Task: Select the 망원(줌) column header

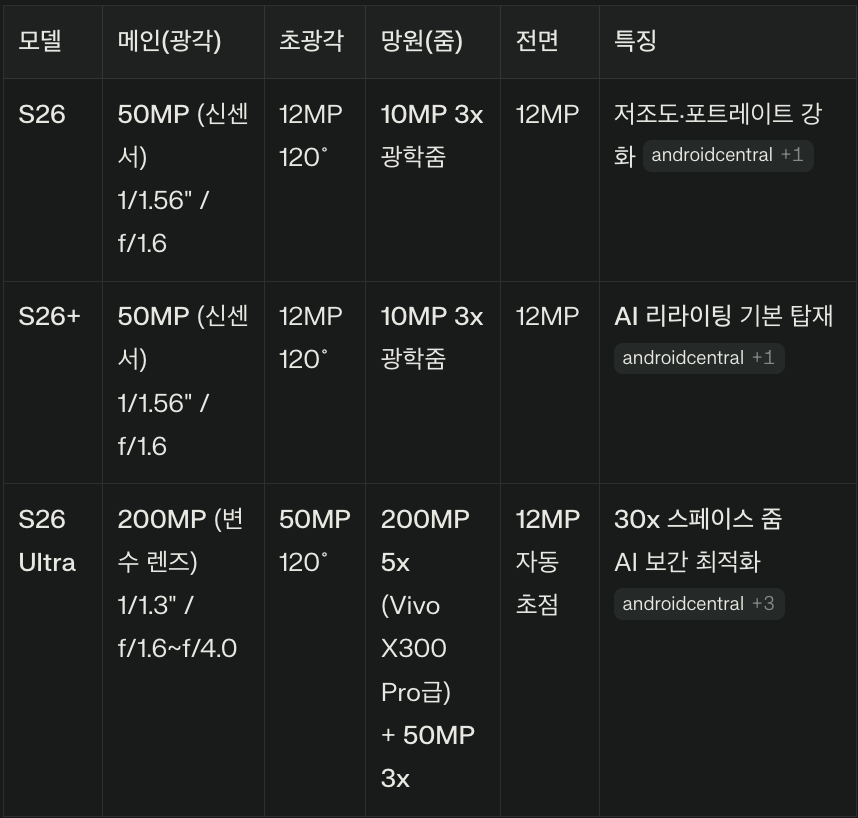Action: 423,41
